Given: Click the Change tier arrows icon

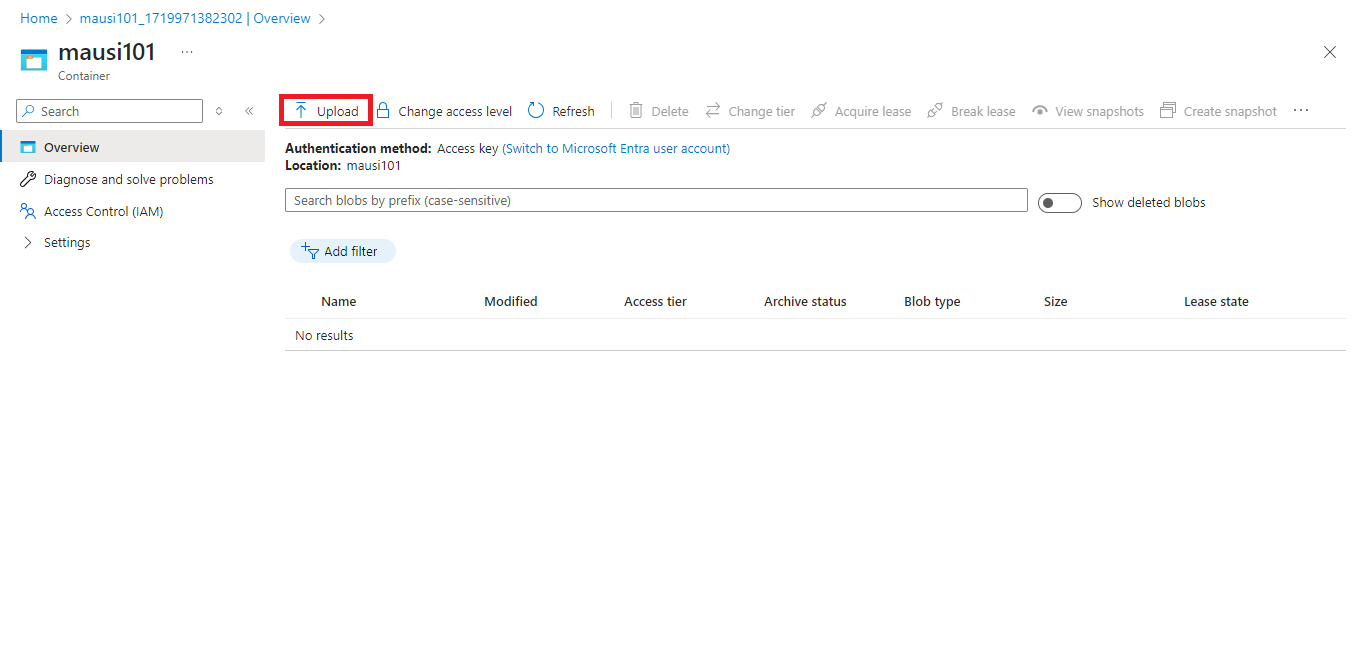Looking at the screenshot, I should point(713,111).
